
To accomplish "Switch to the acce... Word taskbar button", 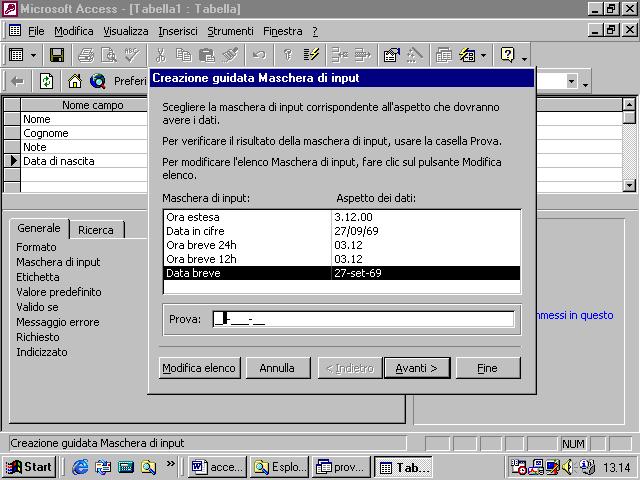I will coord(218,467).
